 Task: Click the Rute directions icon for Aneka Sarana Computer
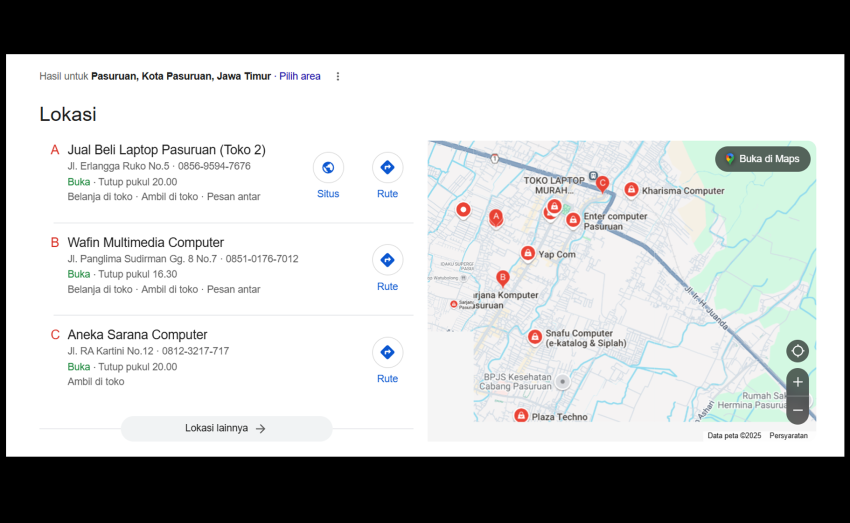pos(387,352)
